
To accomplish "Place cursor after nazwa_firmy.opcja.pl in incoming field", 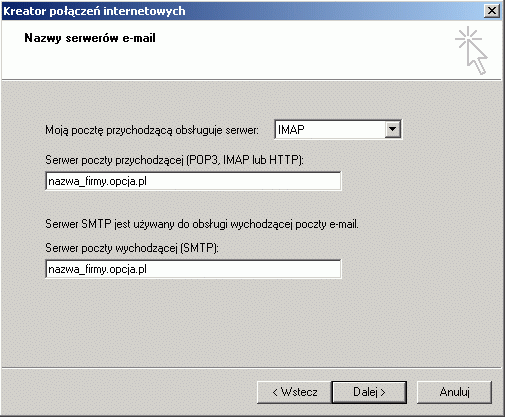I will 148,181.
